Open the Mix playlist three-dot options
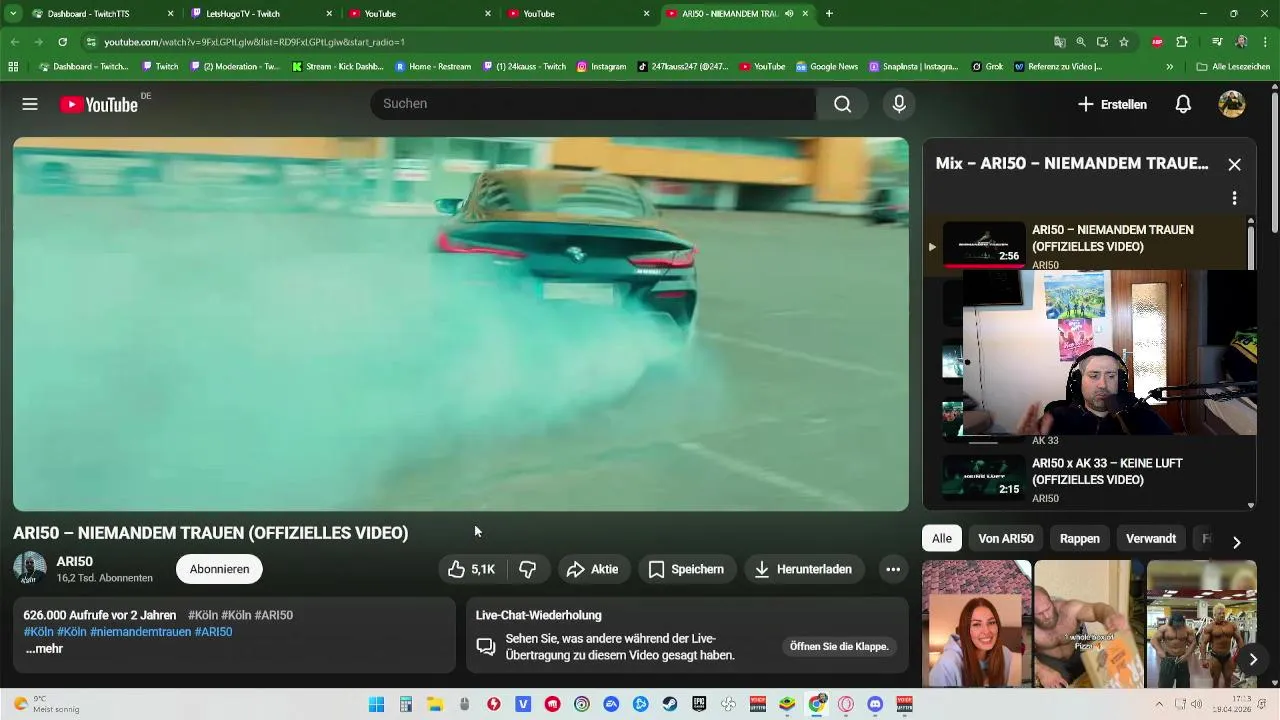Viewport: 1280px width, 720px height. [x=1234, y=198]
